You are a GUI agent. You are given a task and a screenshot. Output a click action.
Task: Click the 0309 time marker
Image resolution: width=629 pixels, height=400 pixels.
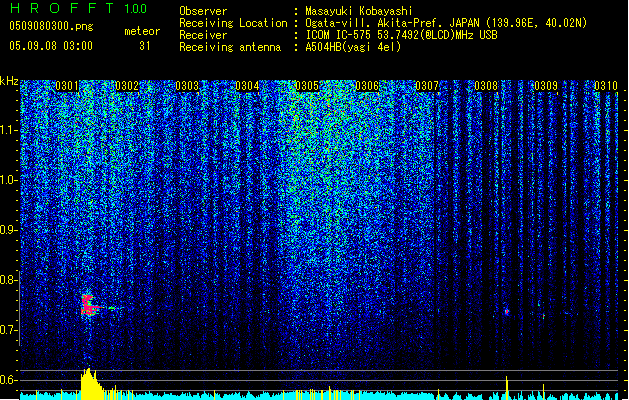pyautogui.click(x=546, y=86)
